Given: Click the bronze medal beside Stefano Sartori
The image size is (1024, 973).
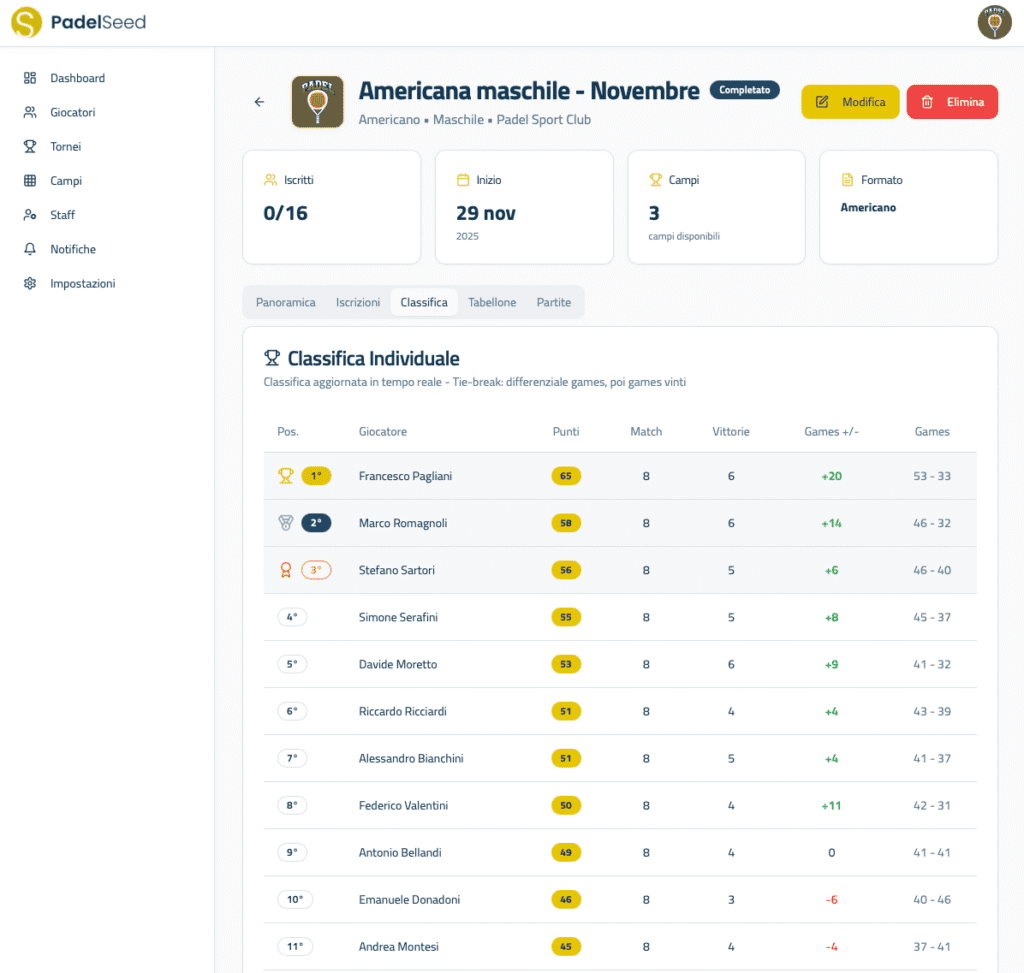Looking at the screenshot, I should [284, 570].
